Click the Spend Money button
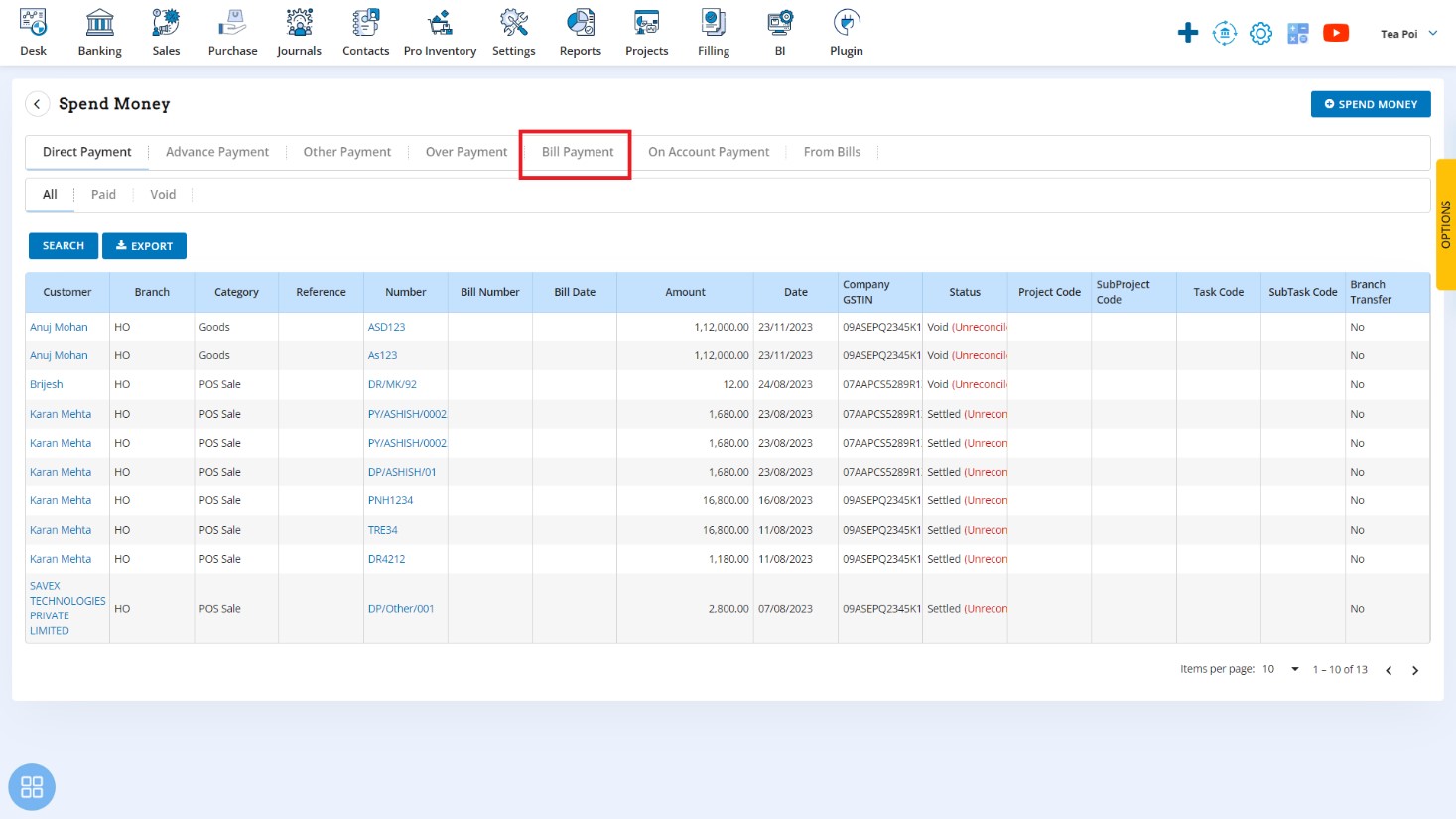This screenshot has height=819, width=1456. click(x=1371, y=104)
